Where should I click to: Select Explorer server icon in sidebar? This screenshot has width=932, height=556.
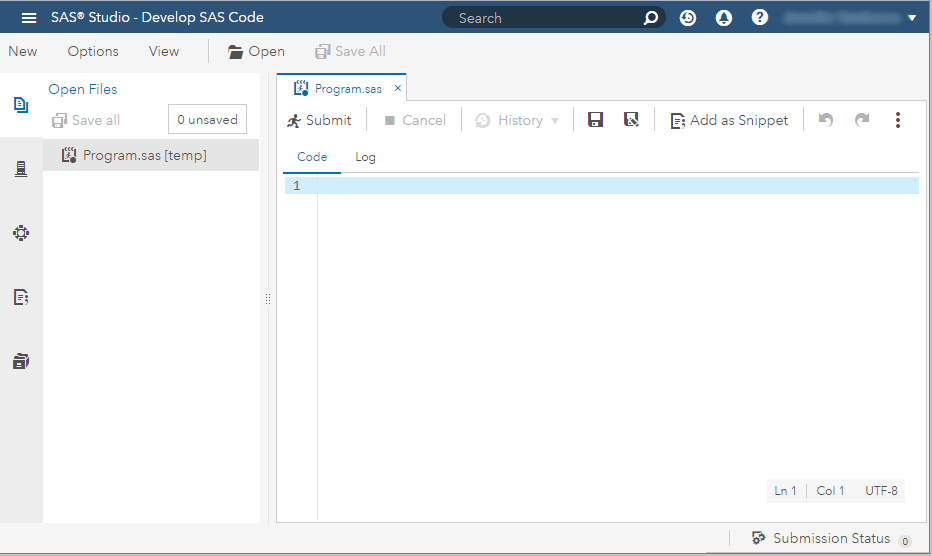point(21,169)
